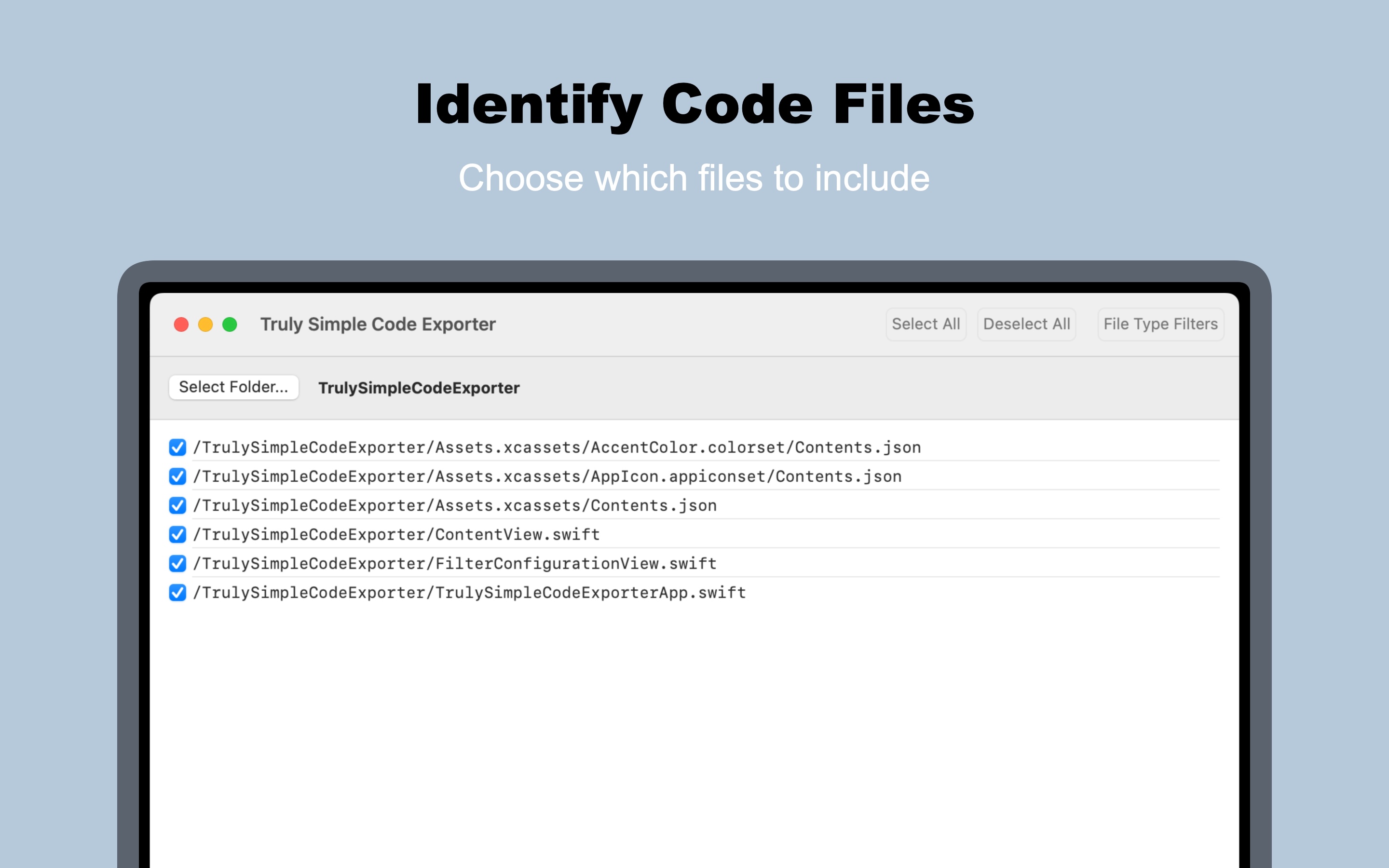Uncheck Assets.xcassets/Contents.json checkbox

click(x=177, y=505)
